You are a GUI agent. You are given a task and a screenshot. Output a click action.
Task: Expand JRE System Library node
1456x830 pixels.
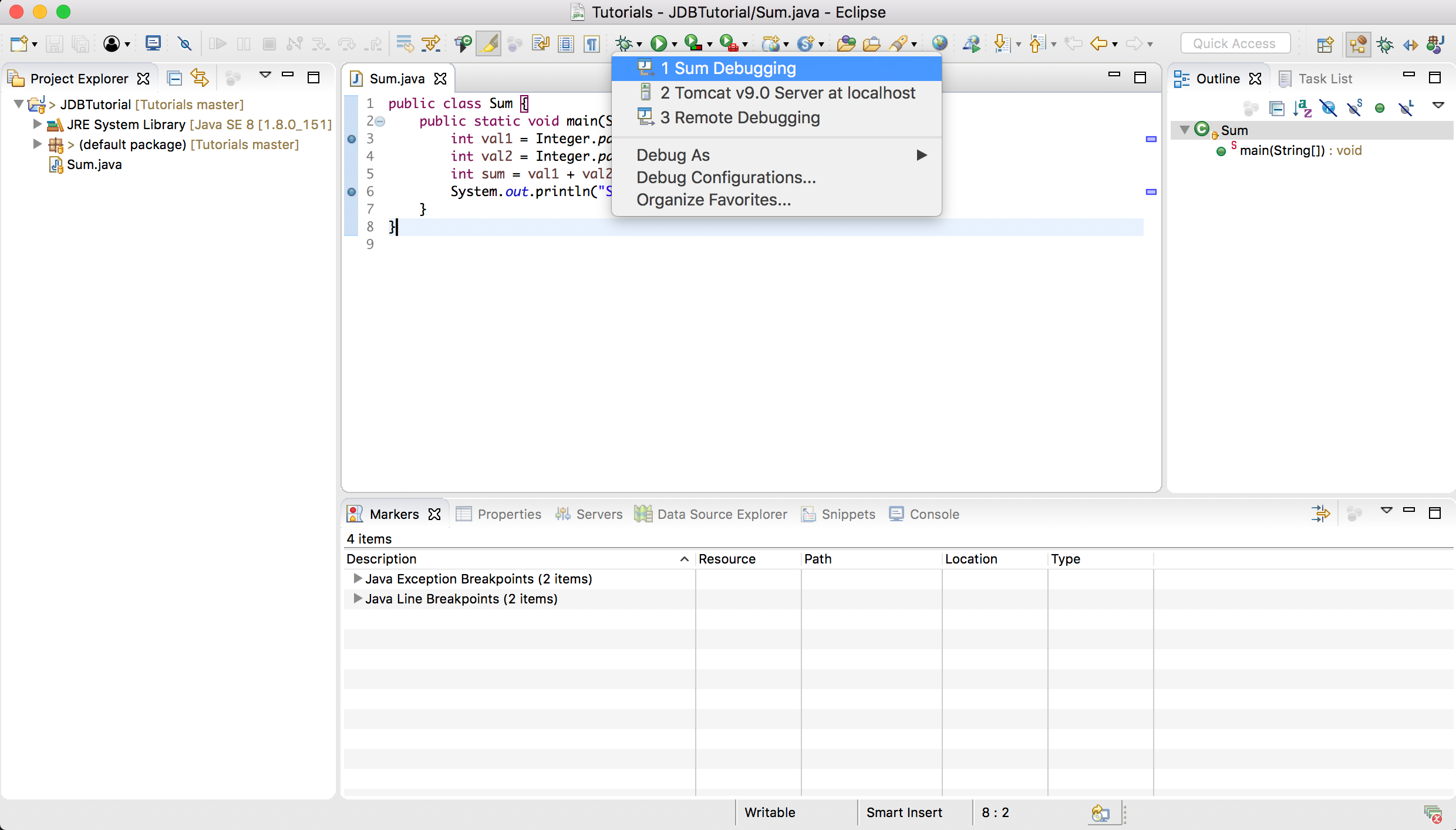[38, 124]
